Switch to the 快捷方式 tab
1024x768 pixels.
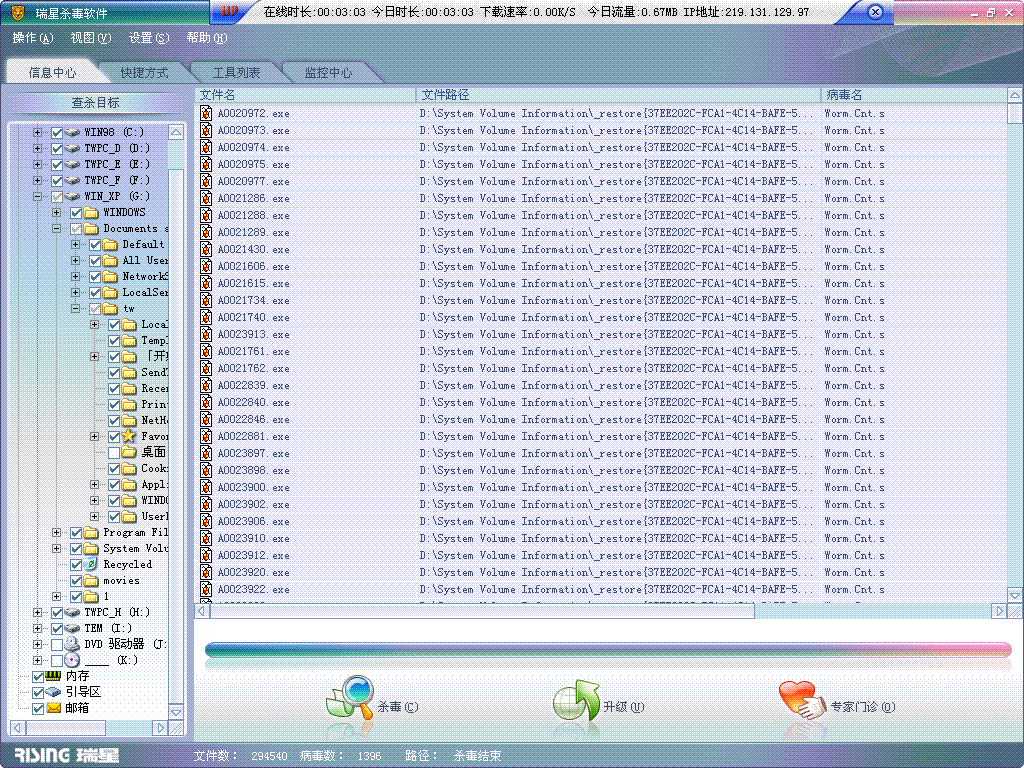(144, 72)
